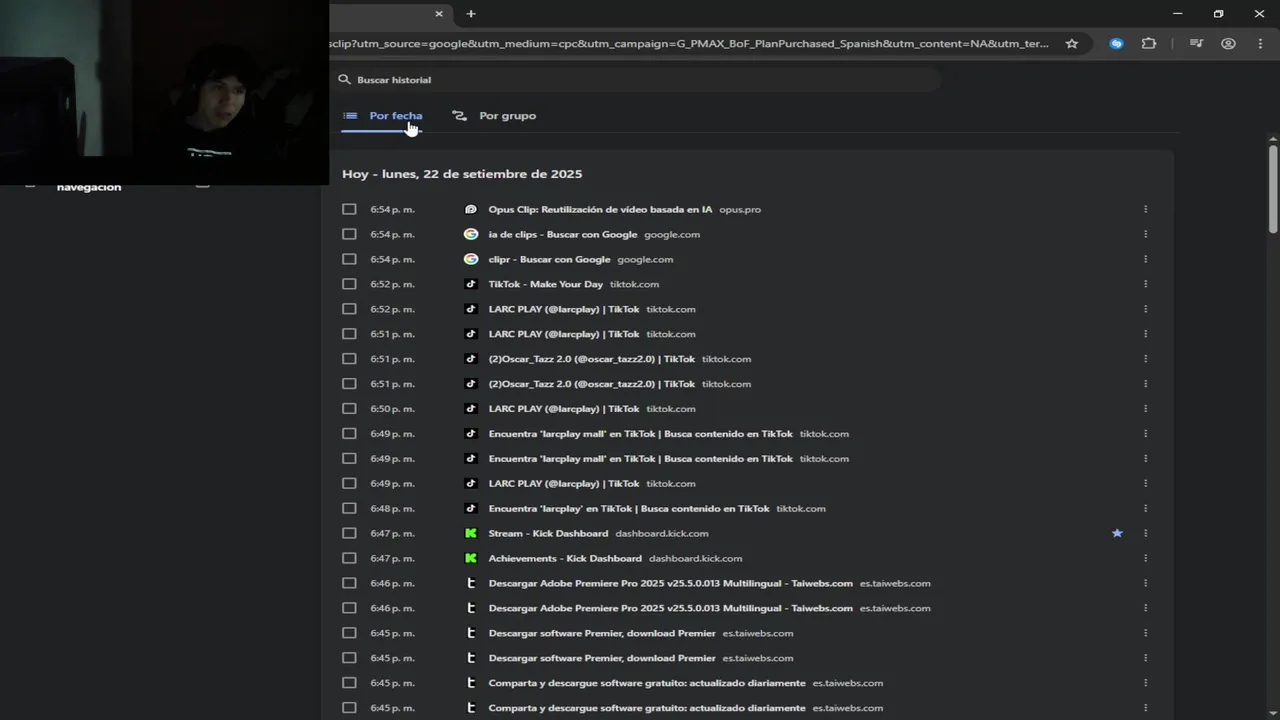This screenshot has height=720, width=1280.
Task: Check the 6:50 LARC PLAY entry
Action: coord(349,408)
